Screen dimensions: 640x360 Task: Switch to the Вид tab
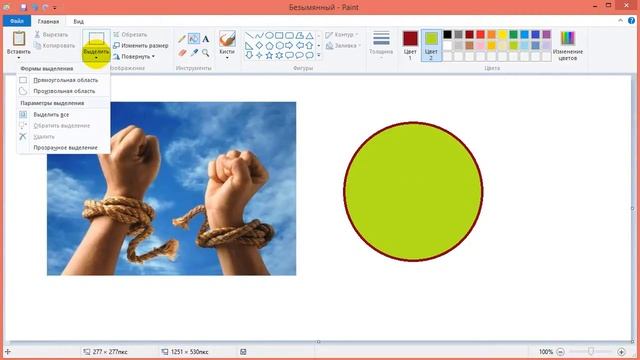click(78, 21)
